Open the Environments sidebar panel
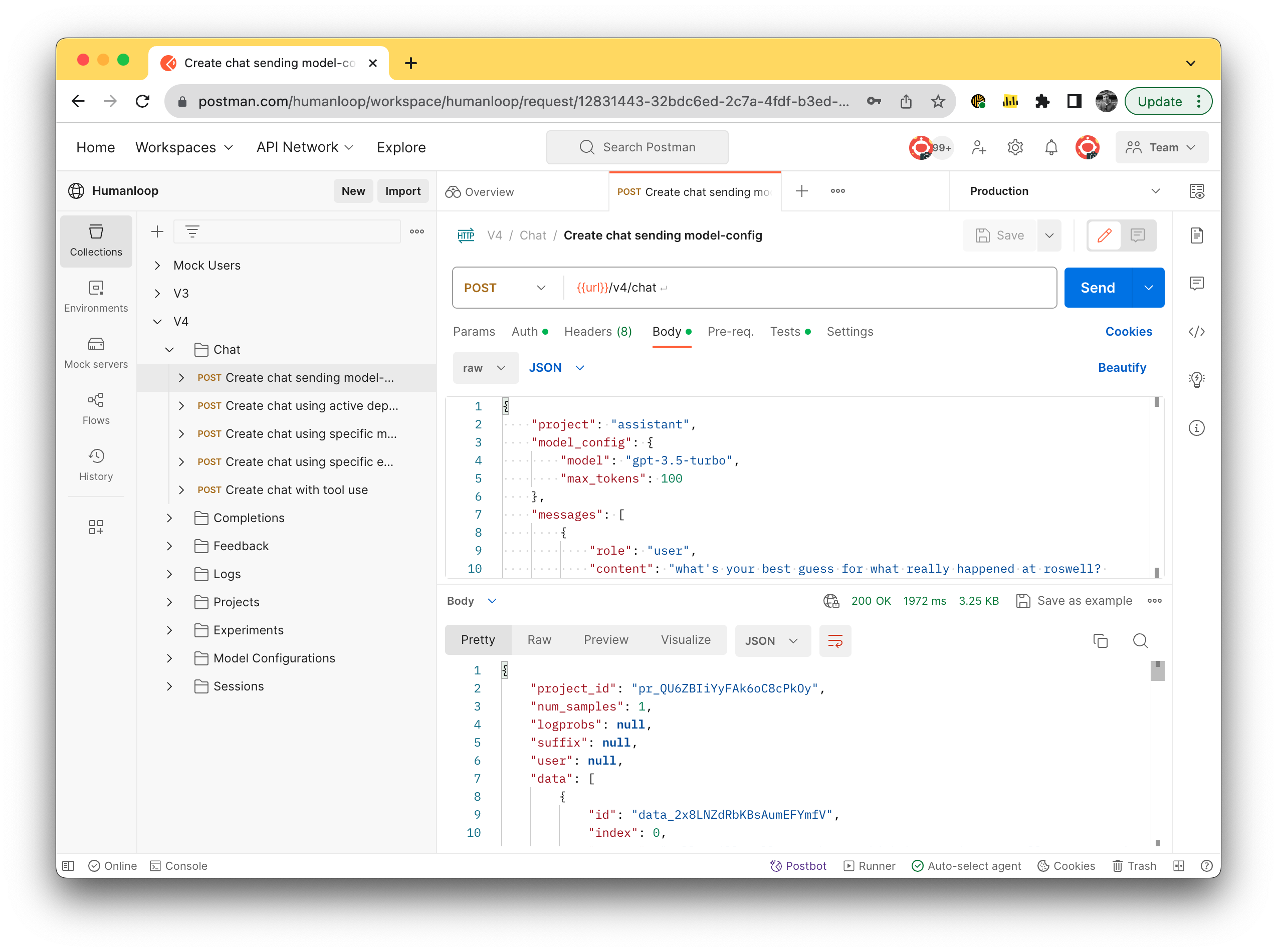 click(x=96, y=296)
